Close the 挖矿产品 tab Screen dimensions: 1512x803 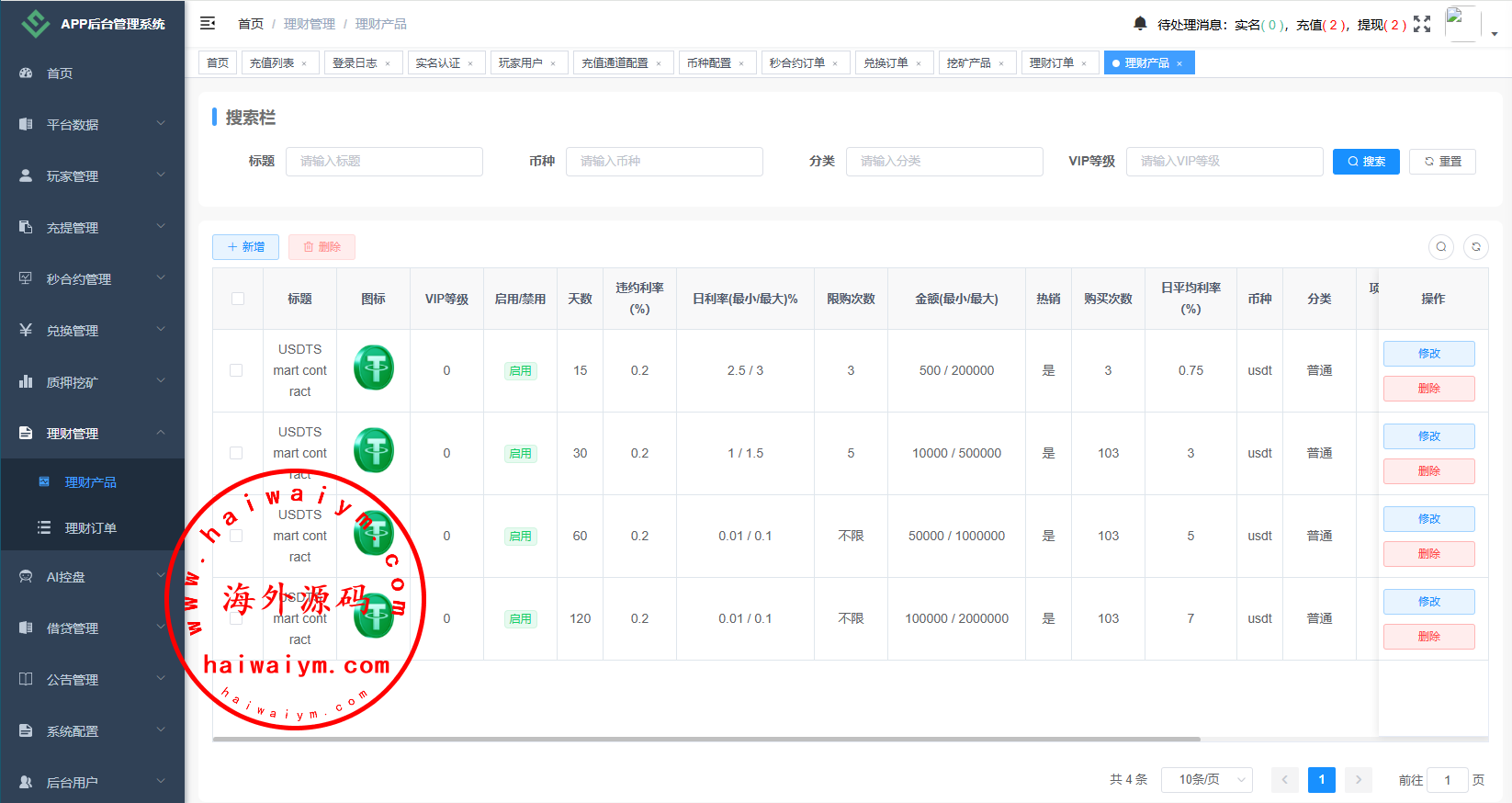(1001, 63)
